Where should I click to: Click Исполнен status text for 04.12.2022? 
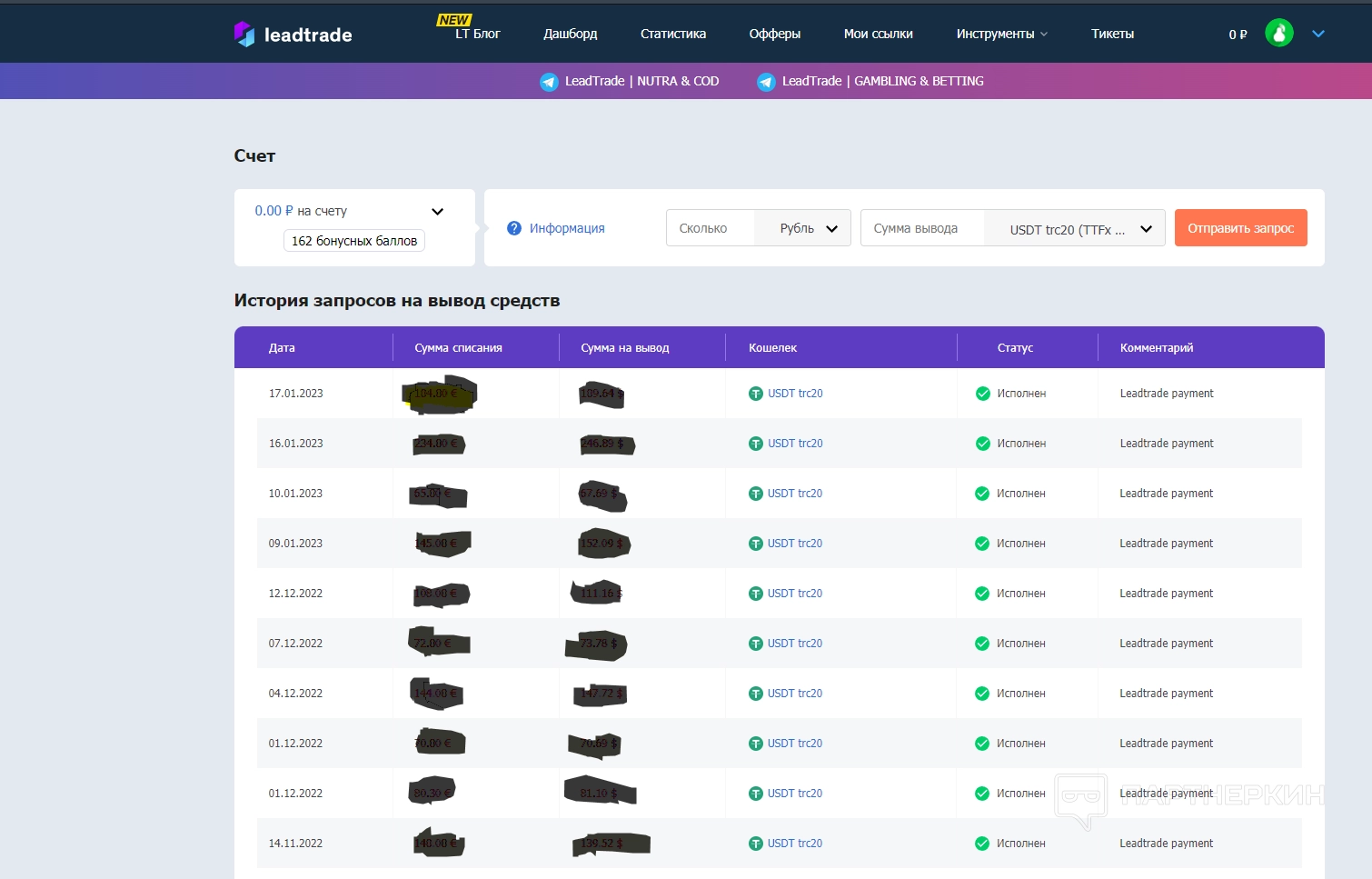click(x=1021, y=694)
